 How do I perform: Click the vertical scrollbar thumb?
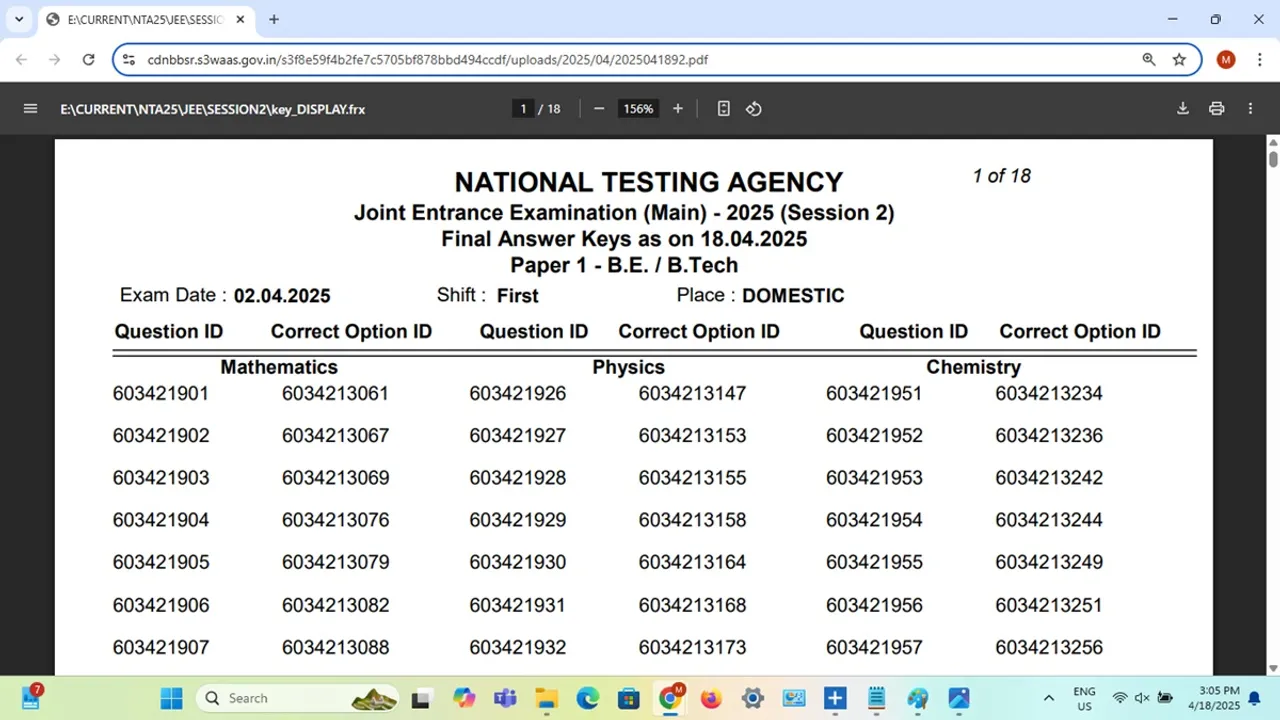click(1273, 160)
